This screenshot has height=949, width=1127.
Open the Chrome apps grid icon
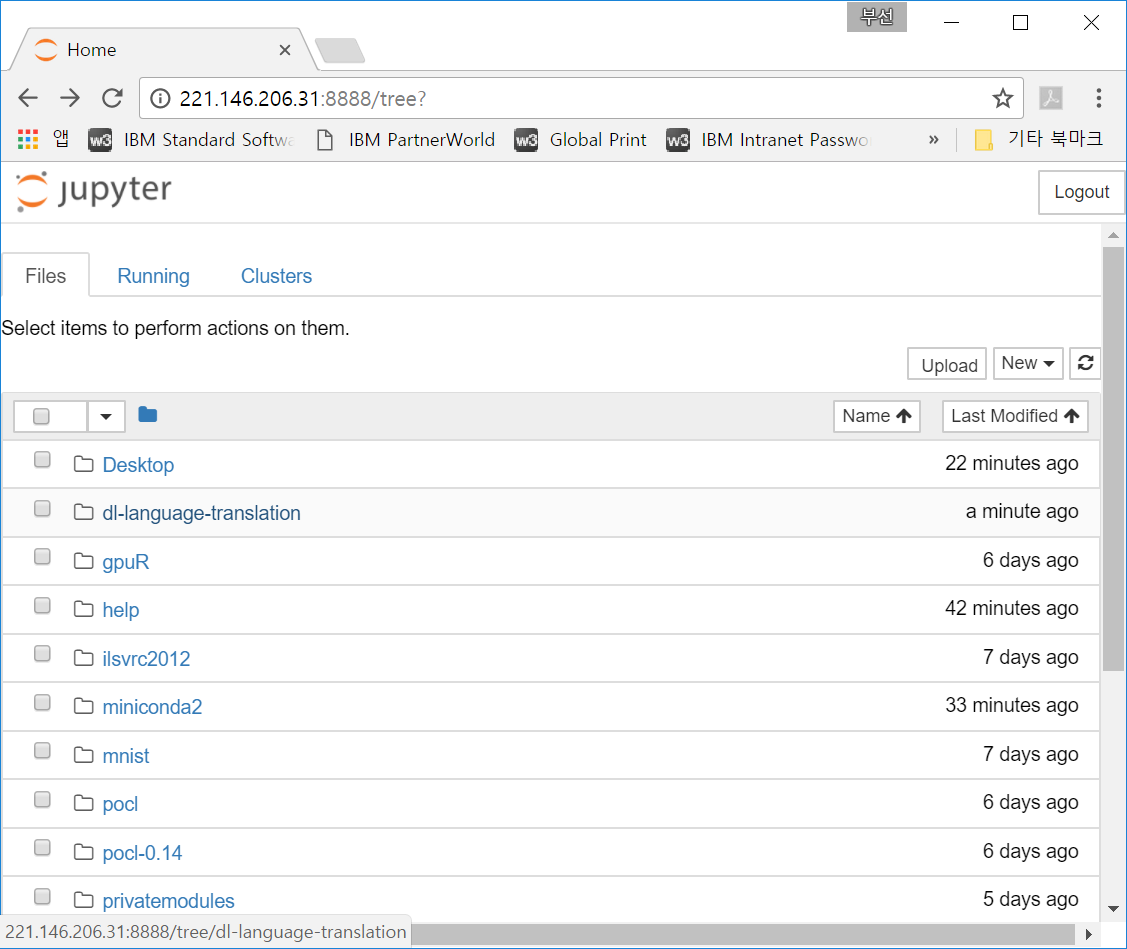pyautogui.click(x=26, y=139)
